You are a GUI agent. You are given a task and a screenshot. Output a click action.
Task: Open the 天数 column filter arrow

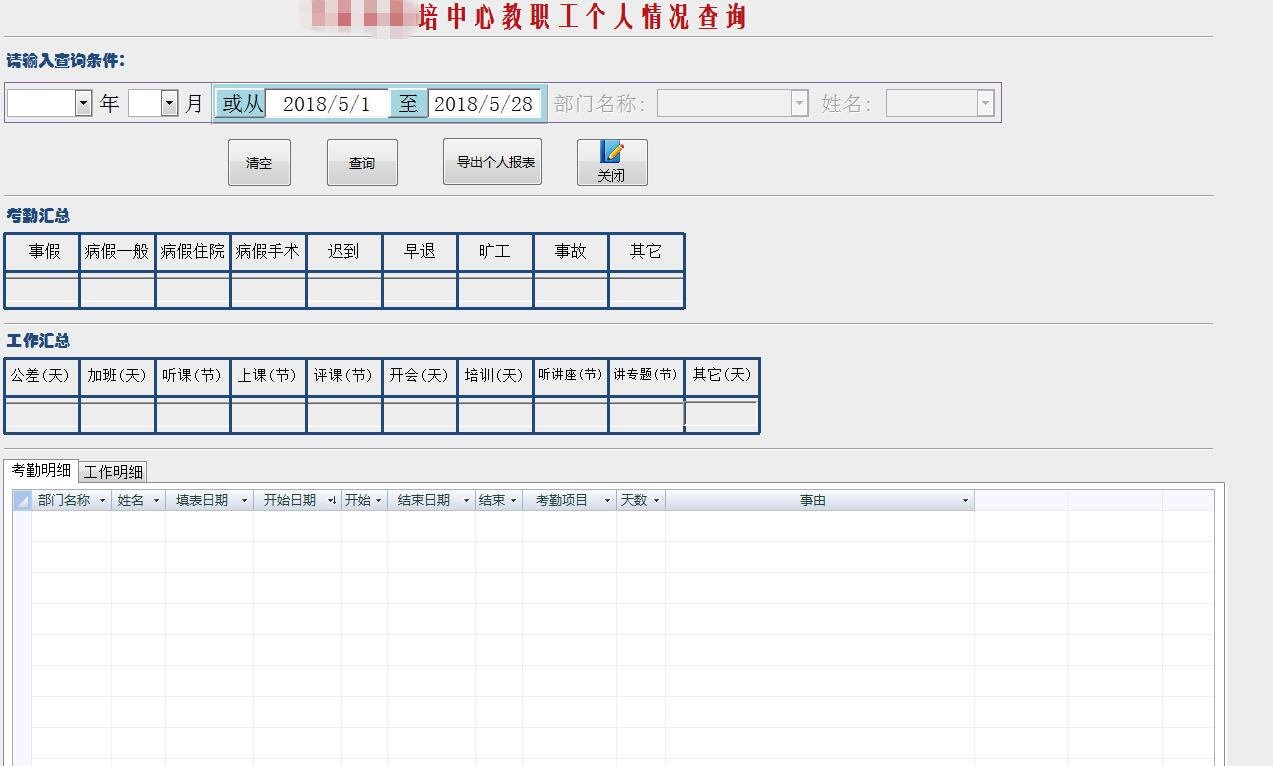point(656,501)
